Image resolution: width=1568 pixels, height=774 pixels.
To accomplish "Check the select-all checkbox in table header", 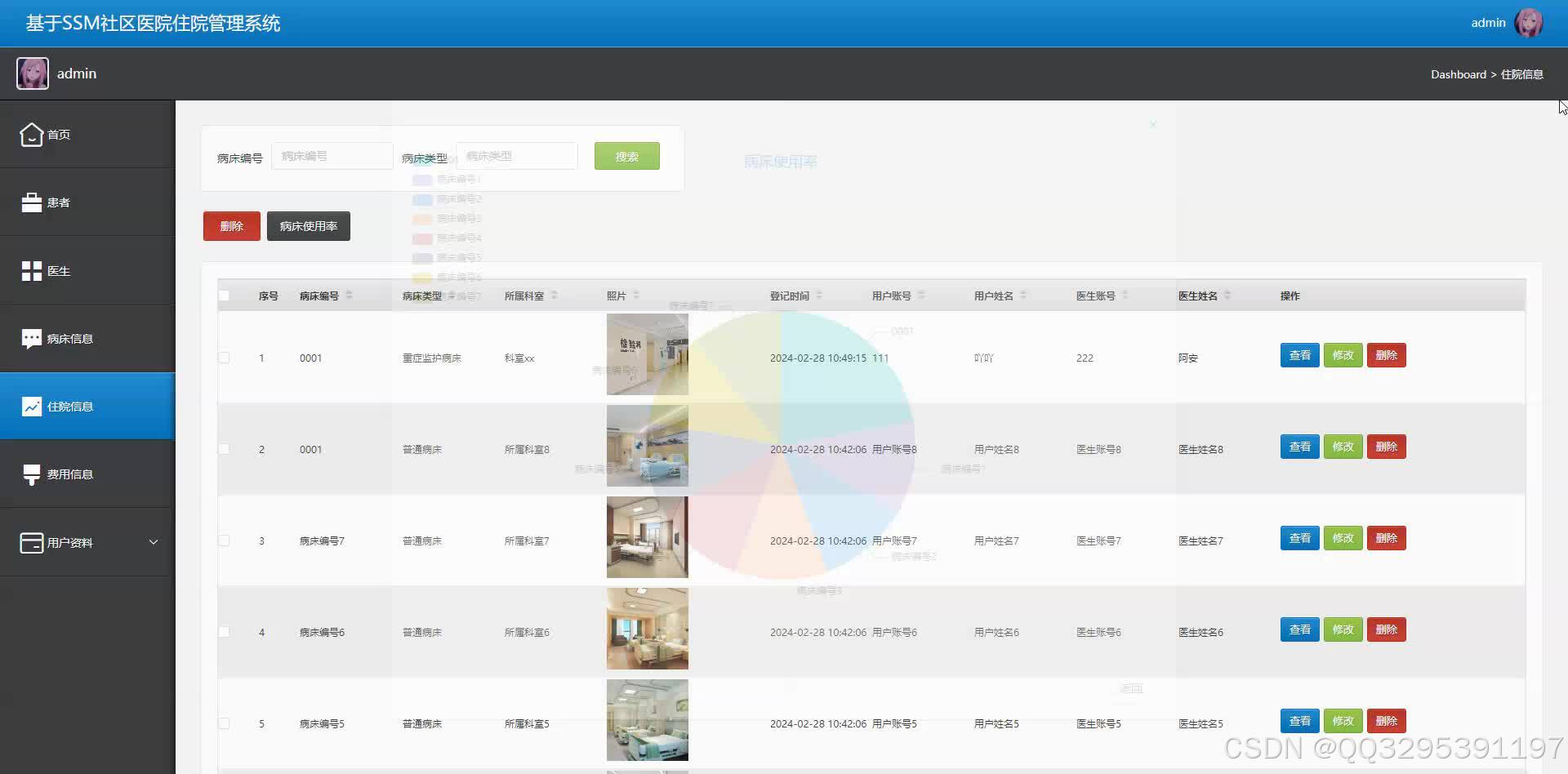I will 225,296.
